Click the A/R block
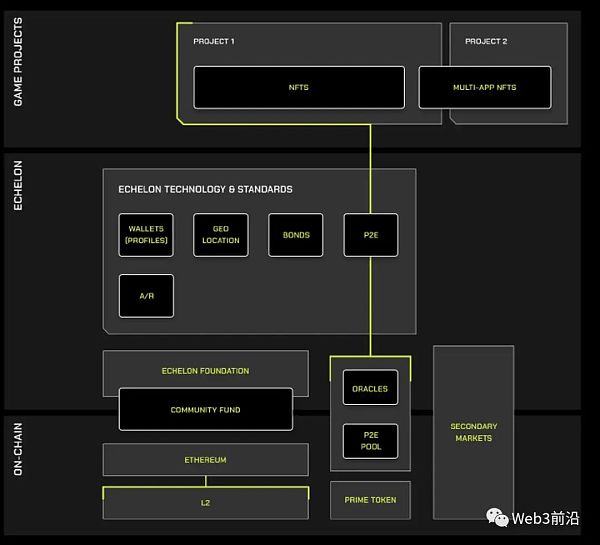The height and width of the screenshot is (545, 600). tap(146, 296)
